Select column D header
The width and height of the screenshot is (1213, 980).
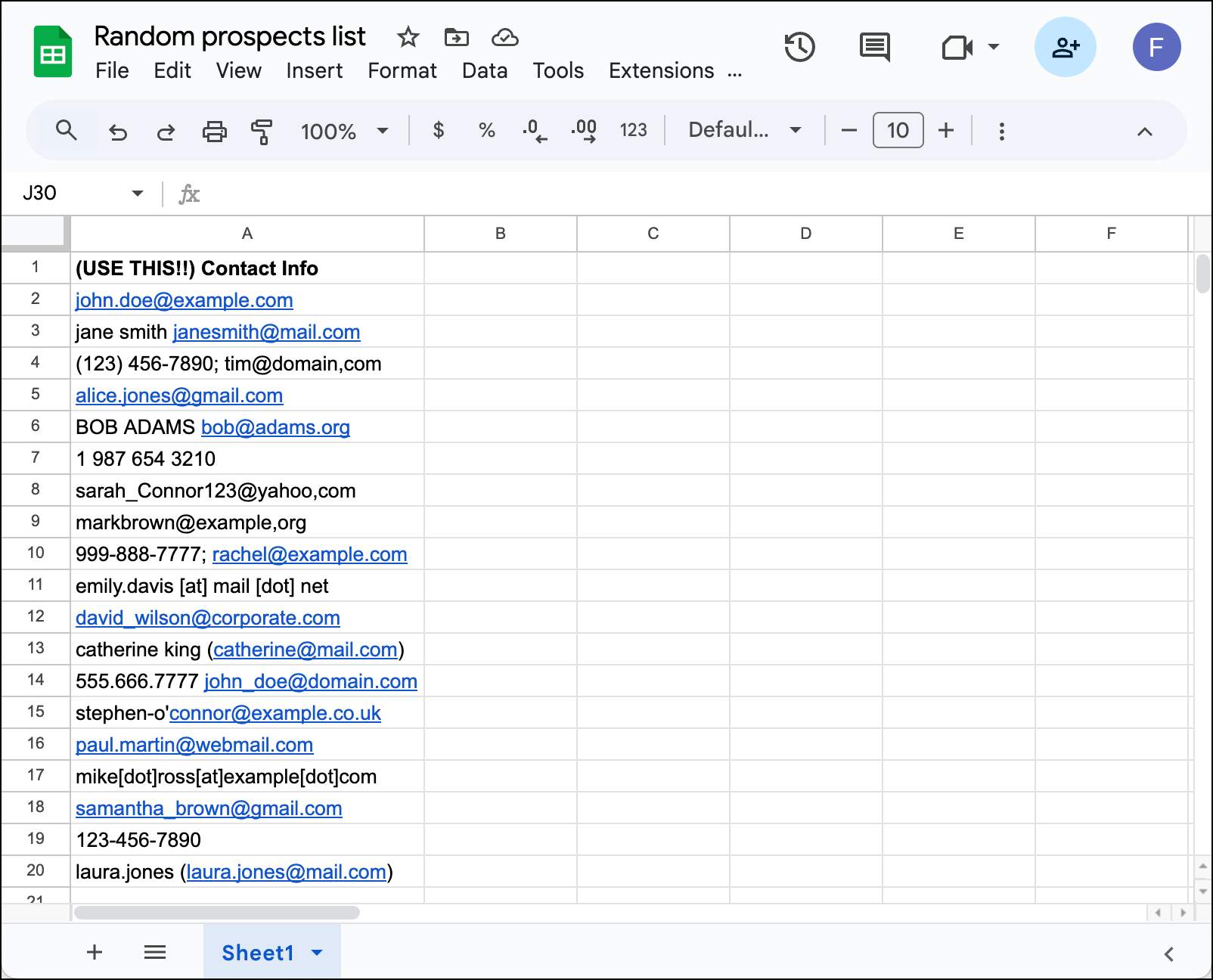(806, 234)
